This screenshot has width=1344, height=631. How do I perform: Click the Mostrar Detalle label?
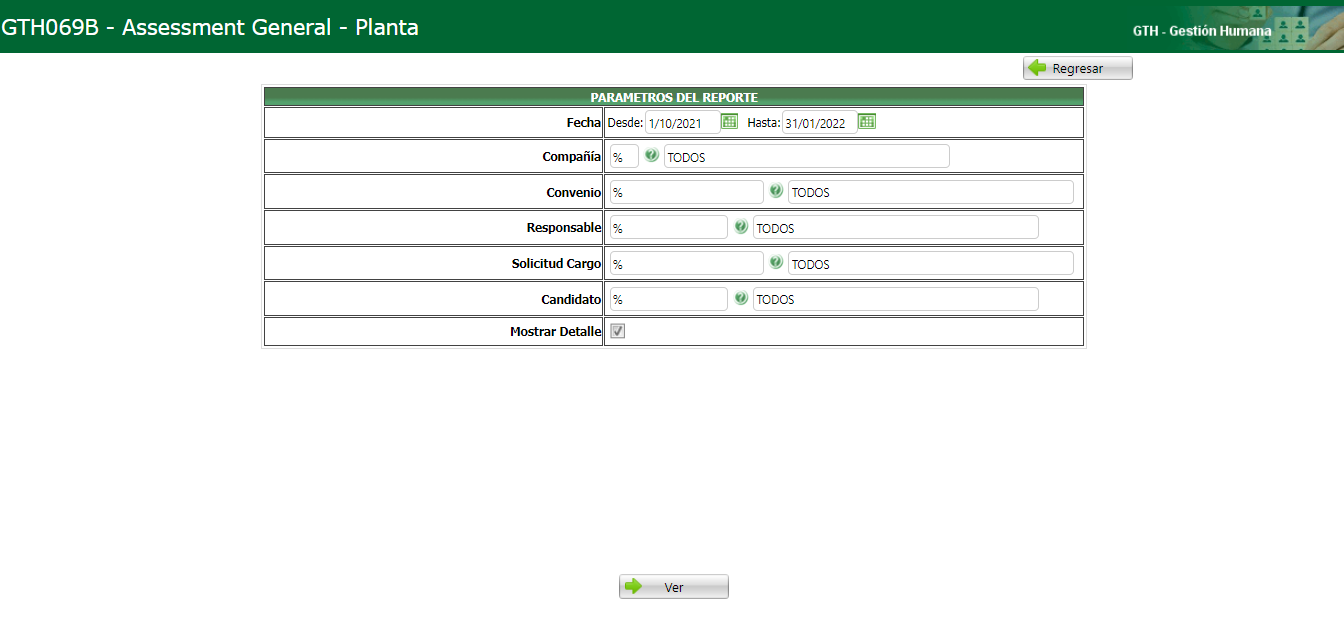(x=556, y=332)
